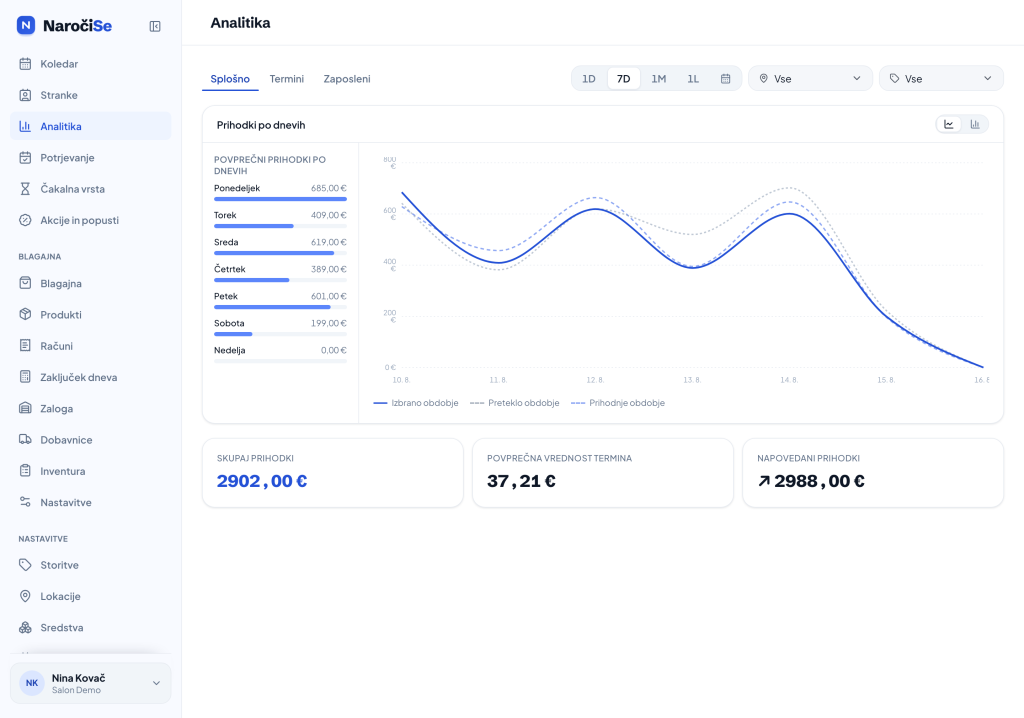Select the 1L time range

[x=693, y=79]
